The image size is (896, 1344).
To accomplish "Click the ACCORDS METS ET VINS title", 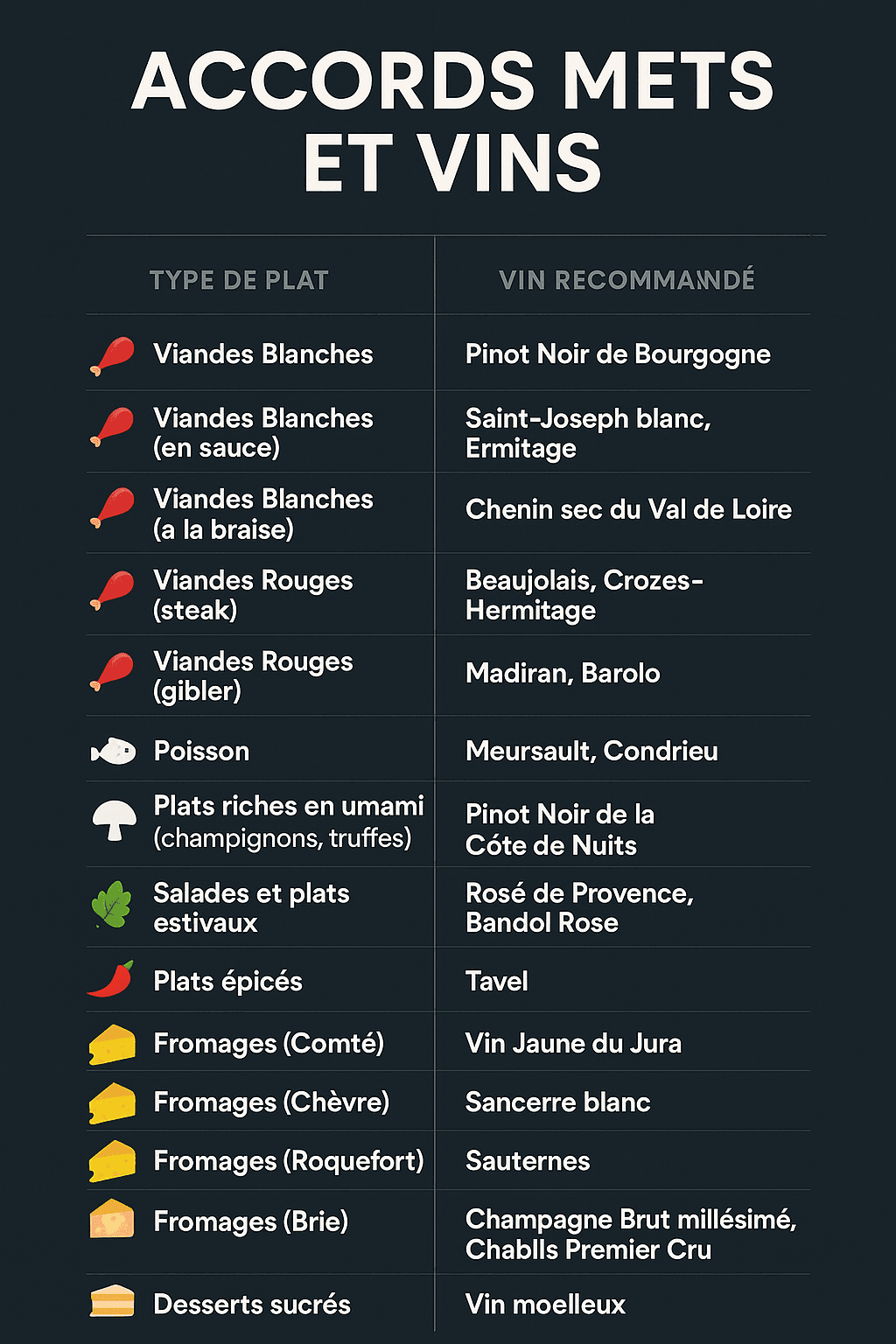I will click(x=452, y=121).
